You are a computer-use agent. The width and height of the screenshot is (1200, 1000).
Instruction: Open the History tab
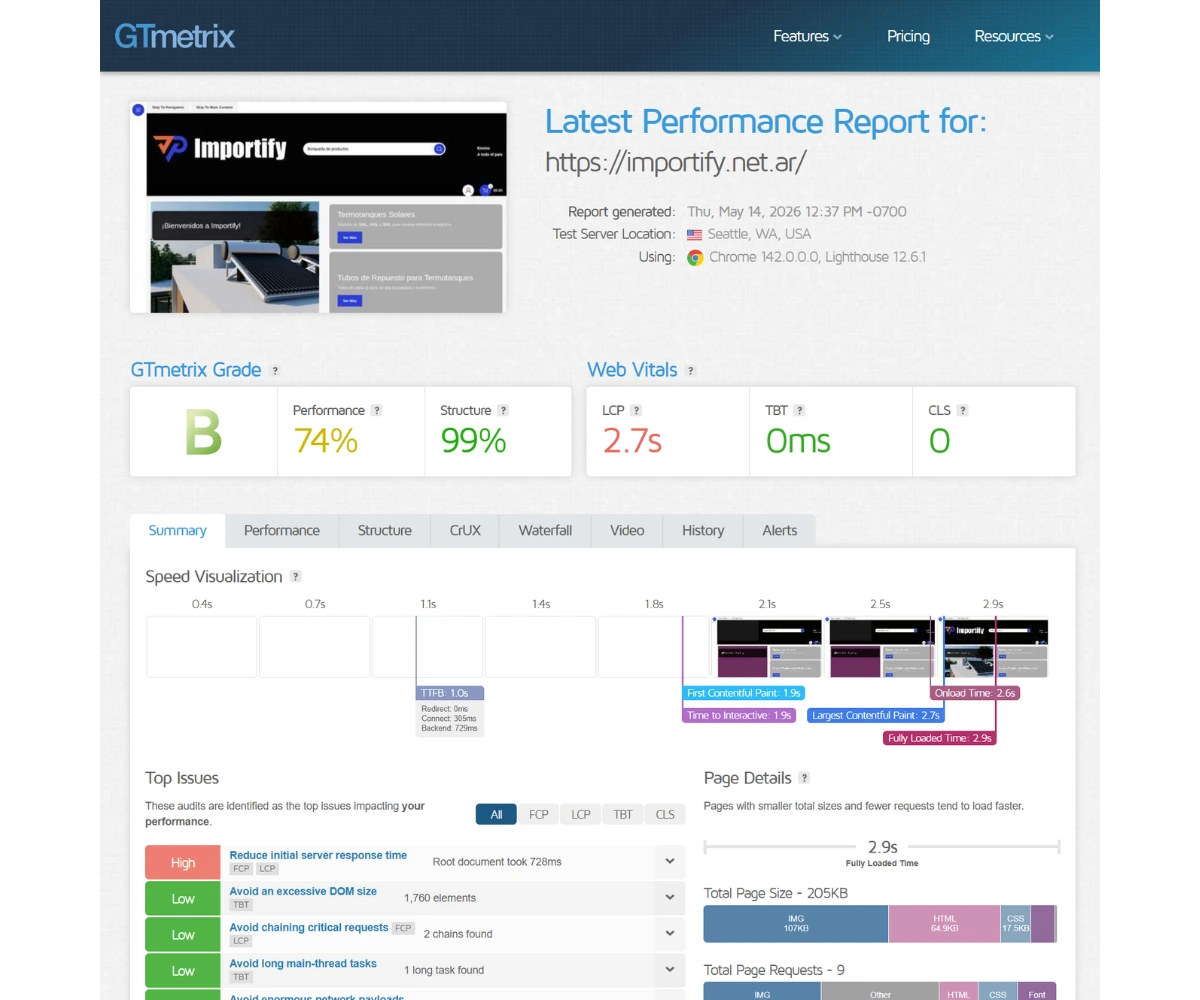[703, 531]
